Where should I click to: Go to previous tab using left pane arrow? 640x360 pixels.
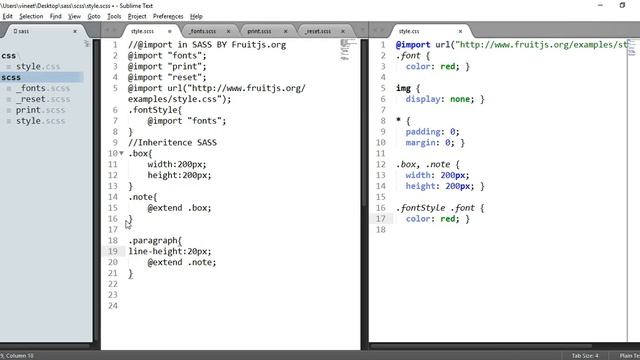(x=107, y=31)
